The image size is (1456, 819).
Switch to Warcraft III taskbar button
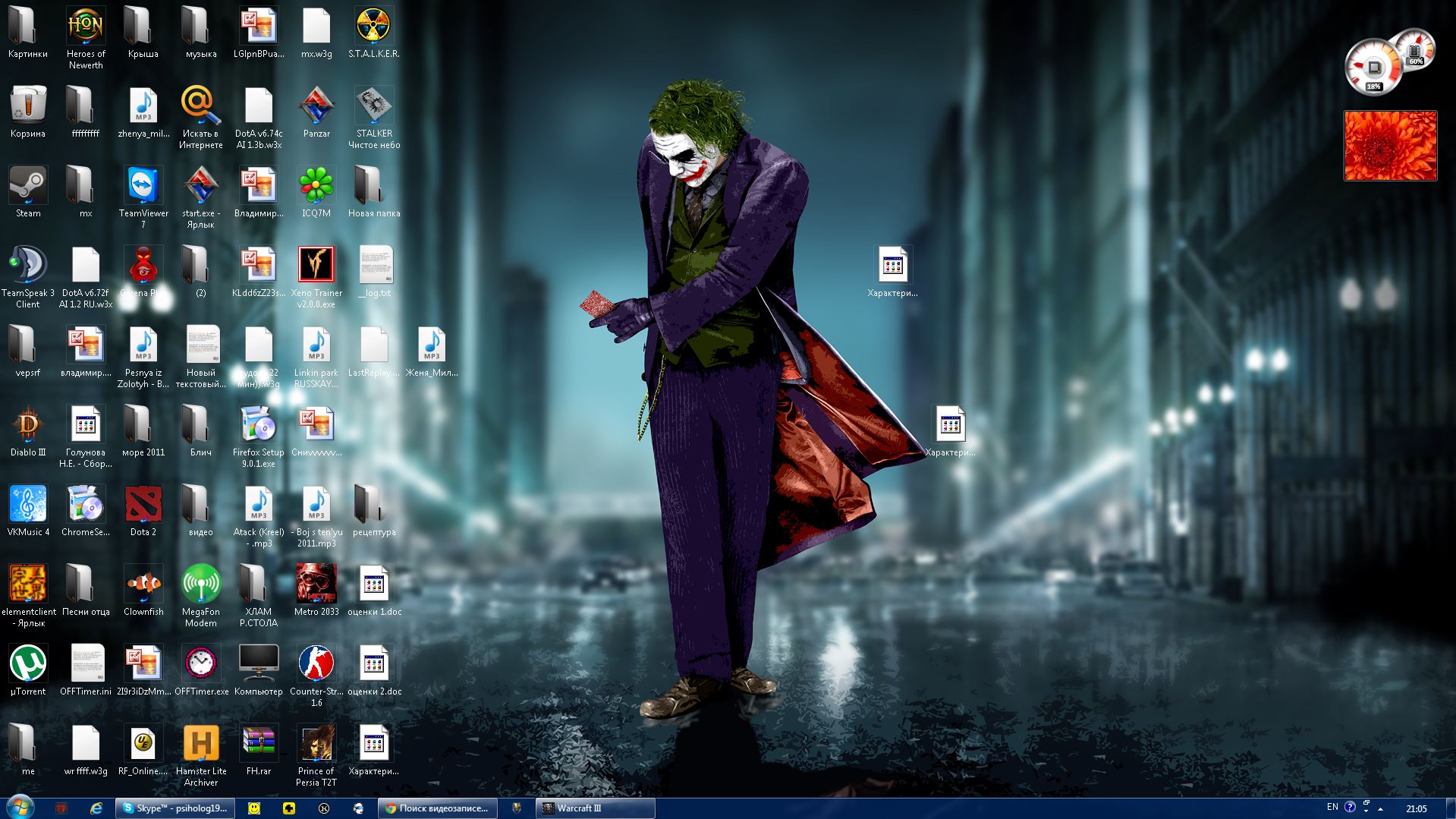tap(596, 808)
